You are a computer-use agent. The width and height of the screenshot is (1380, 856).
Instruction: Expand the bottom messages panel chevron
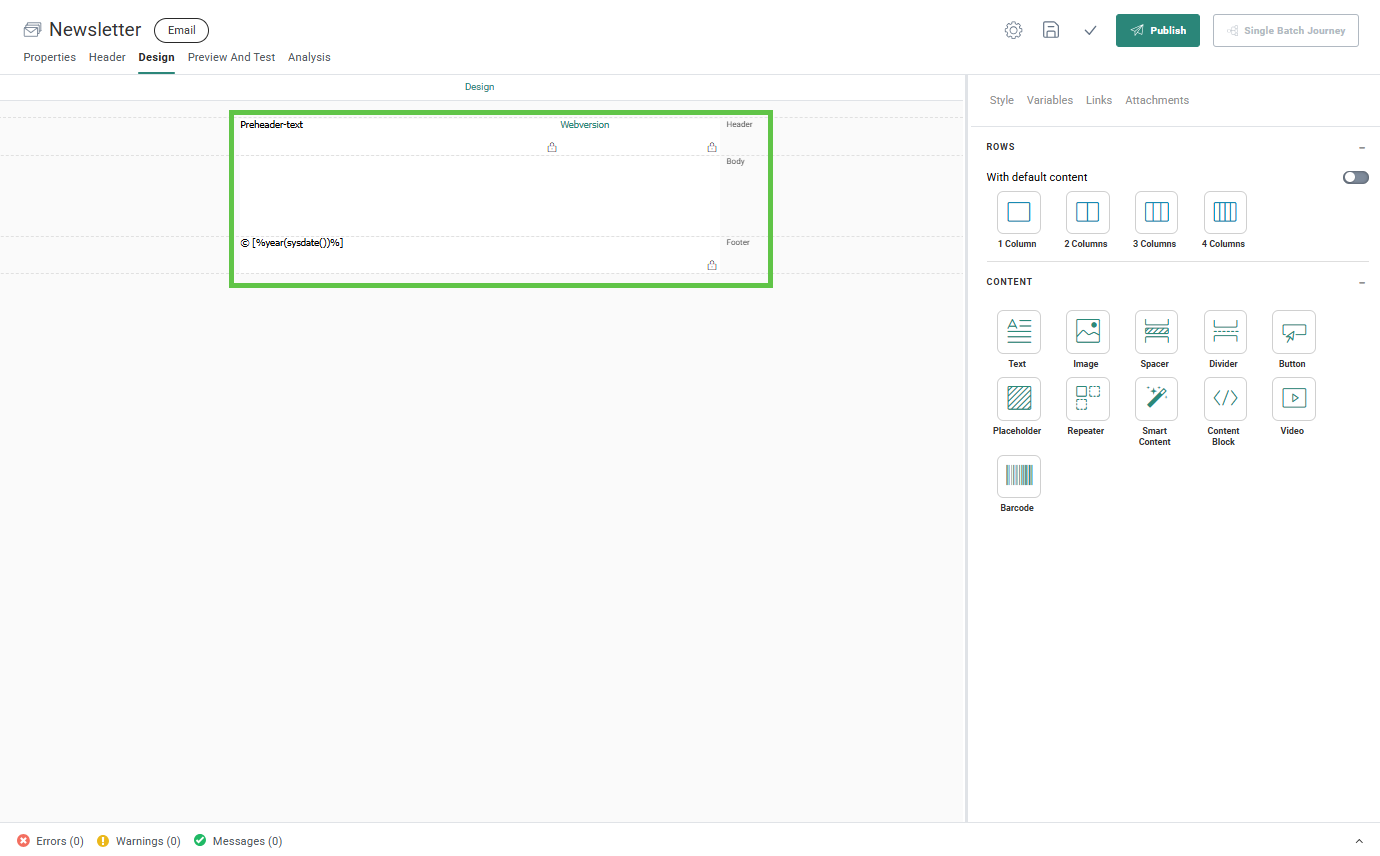pyautogui.click(x=1358, y=841)
